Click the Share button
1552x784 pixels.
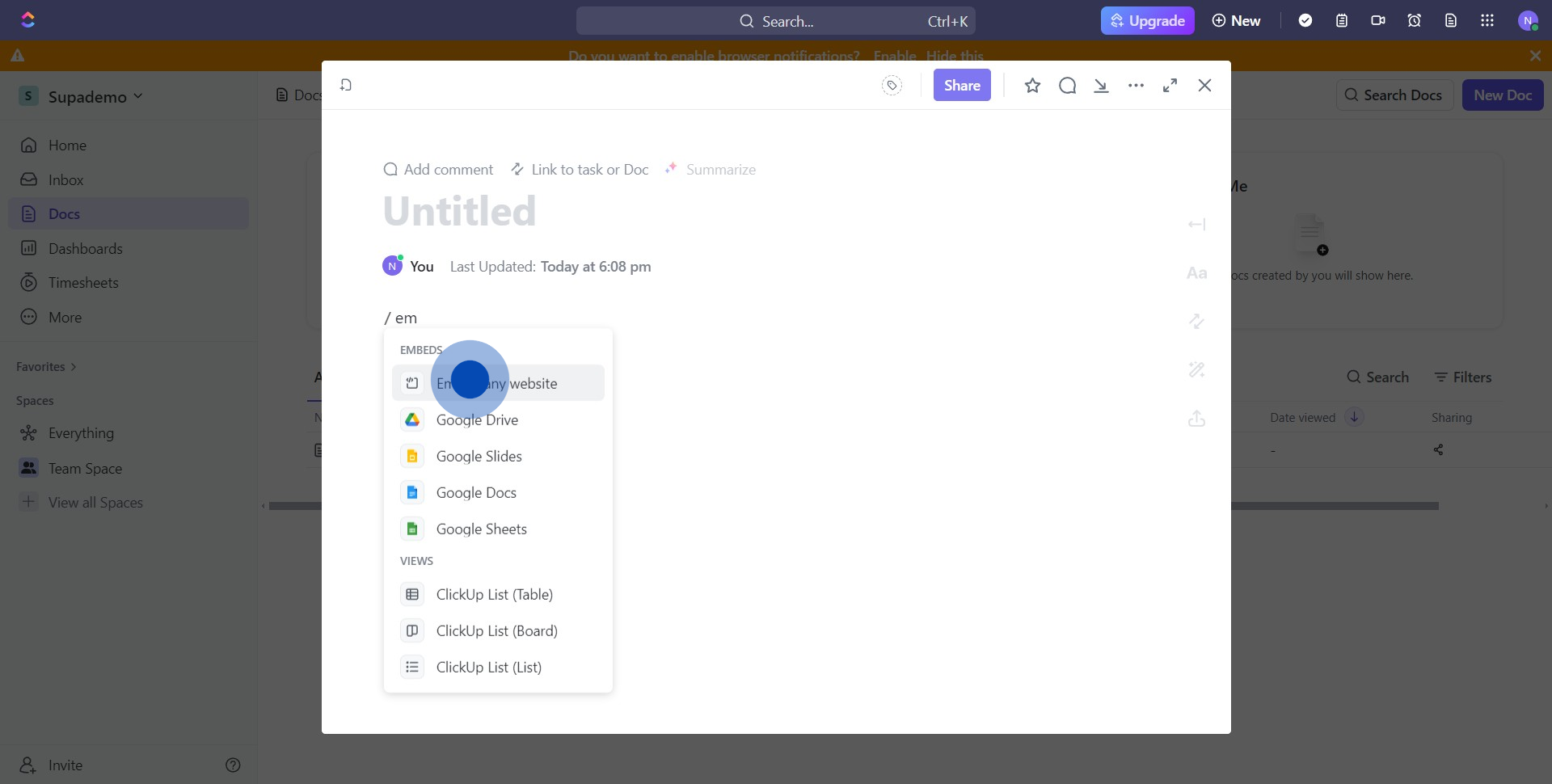tap(962, 85)
